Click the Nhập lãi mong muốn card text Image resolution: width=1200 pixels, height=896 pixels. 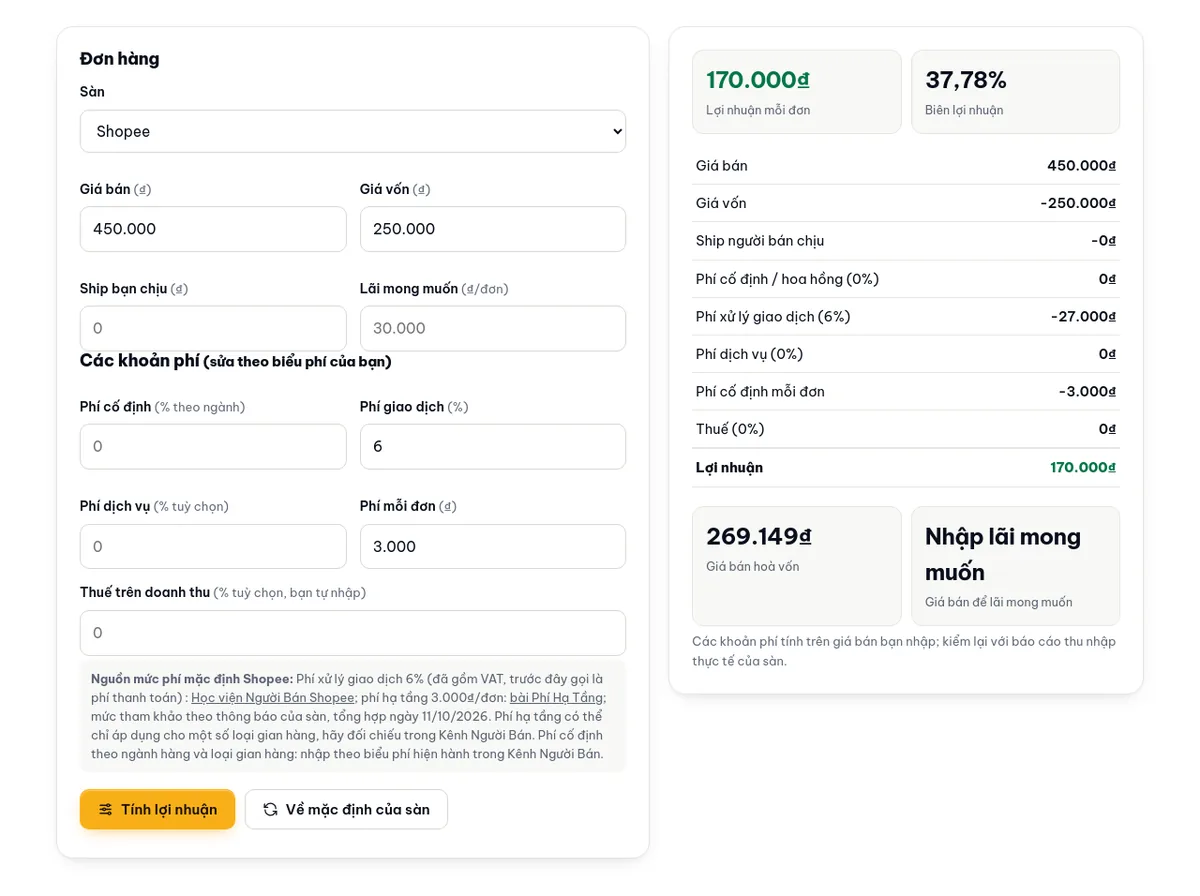point(1003,555)
